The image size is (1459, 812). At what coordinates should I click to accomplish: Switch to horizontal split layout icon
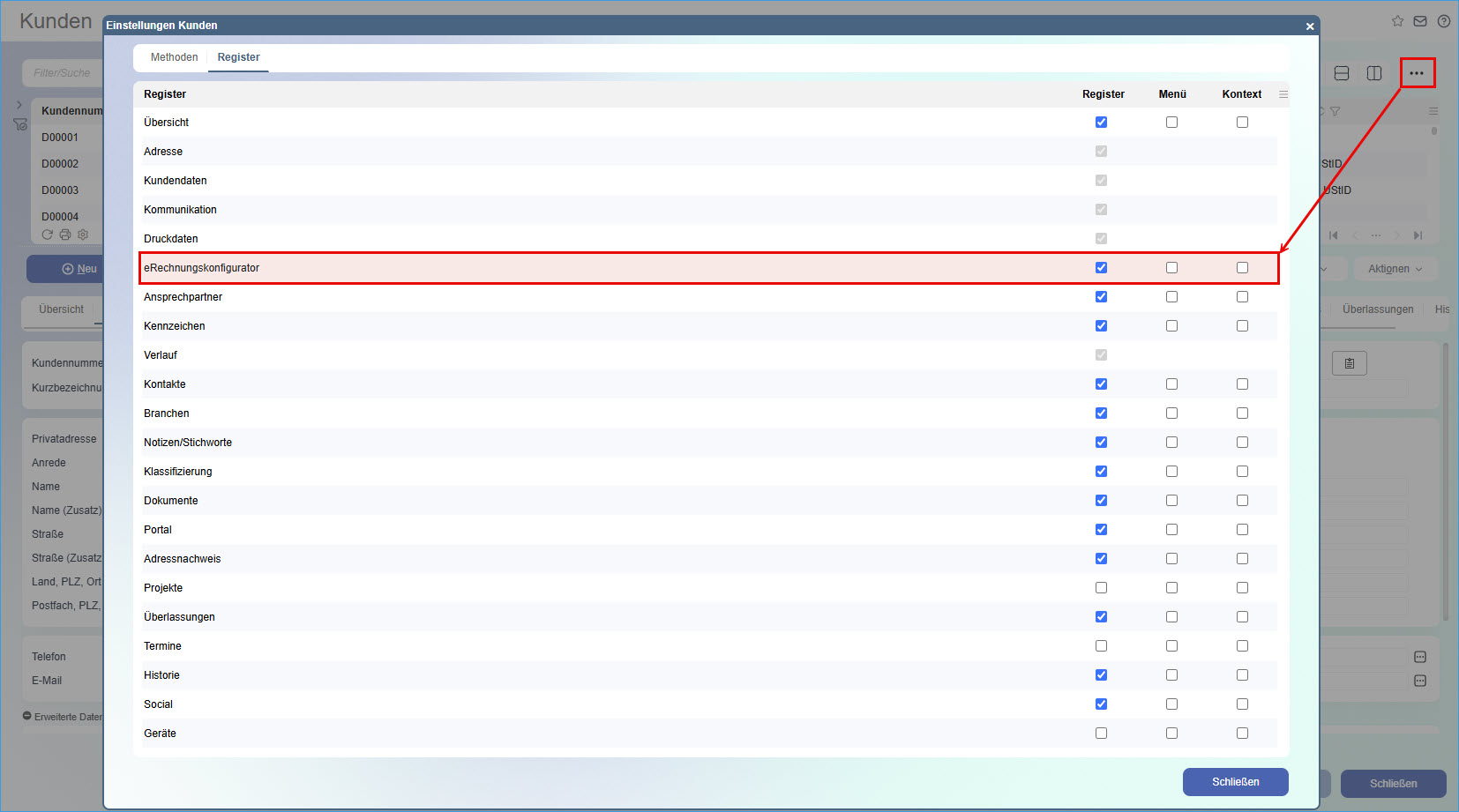[1342, 73]
